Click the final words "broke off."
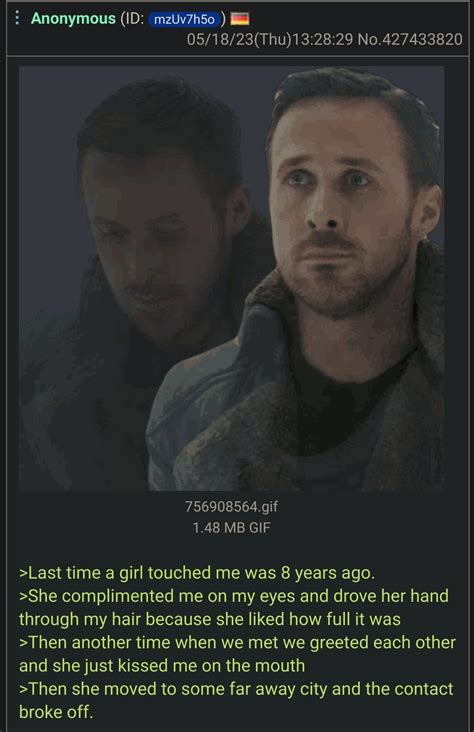The width and height of the screenshot is (474, 732). click(56, 712)
